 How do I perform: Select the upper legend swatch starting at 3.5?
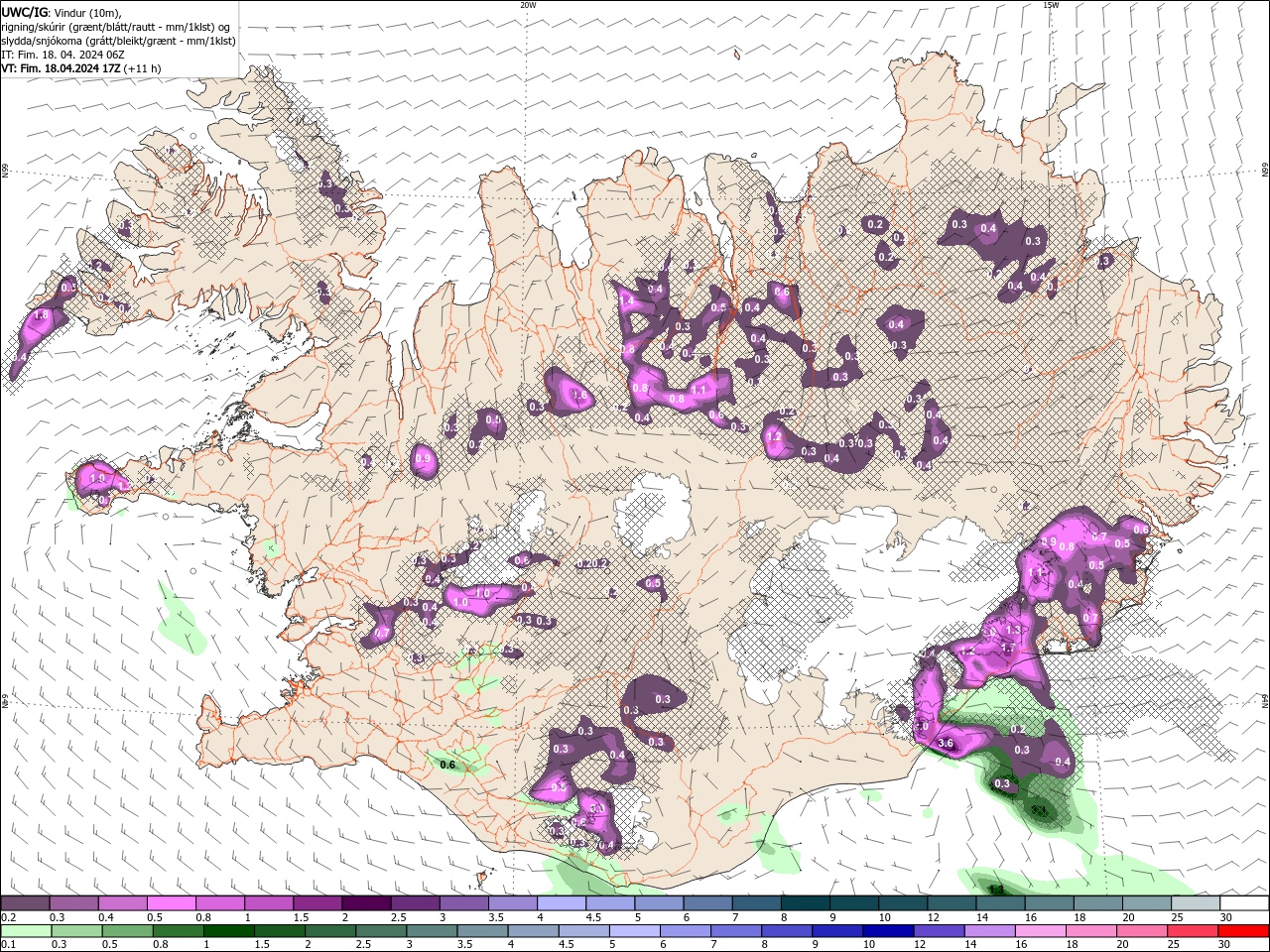point(513,903)
